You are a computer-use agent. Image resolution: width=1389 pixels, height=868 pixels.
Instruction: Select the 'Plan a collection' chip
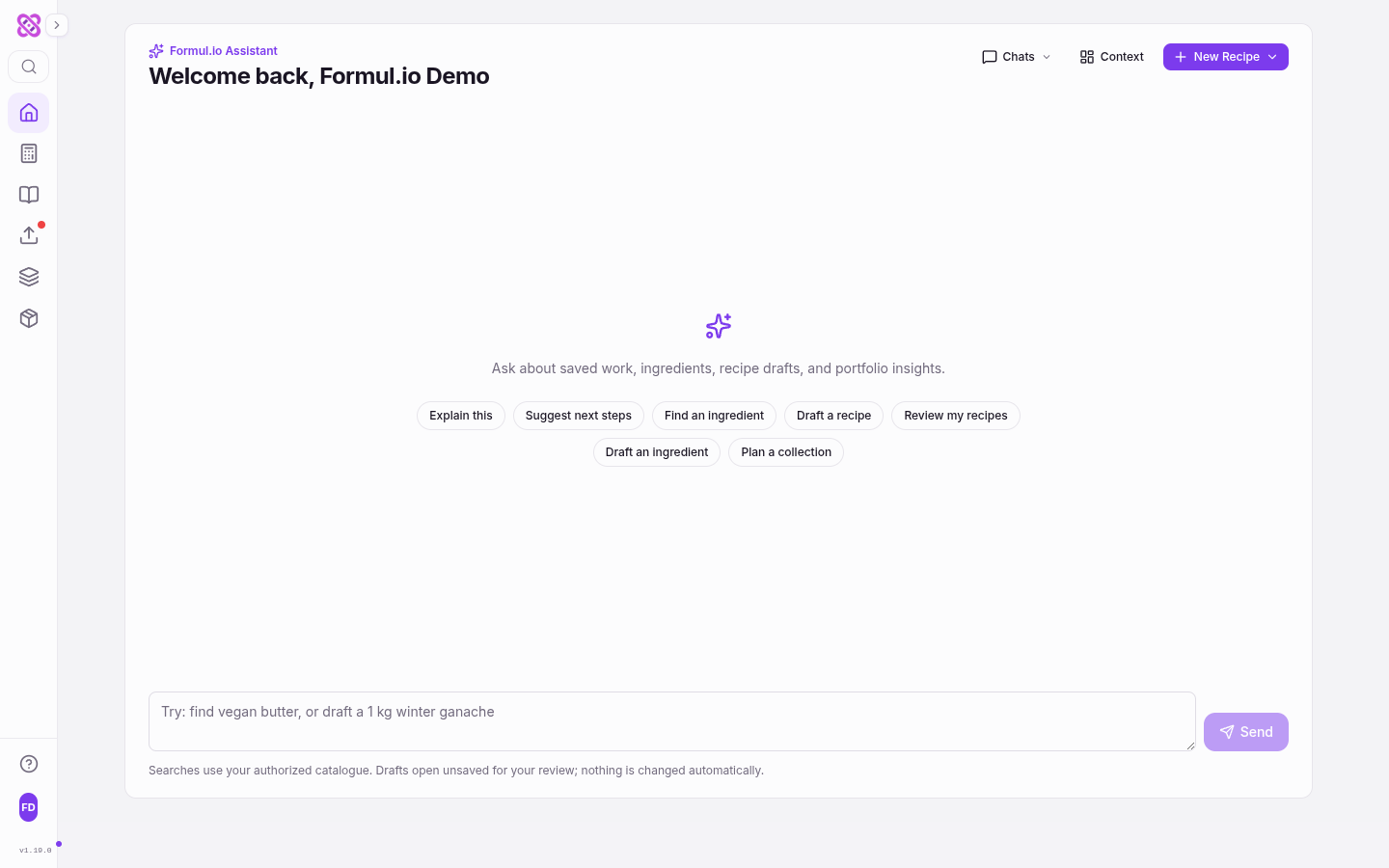[x=786, y=452]
